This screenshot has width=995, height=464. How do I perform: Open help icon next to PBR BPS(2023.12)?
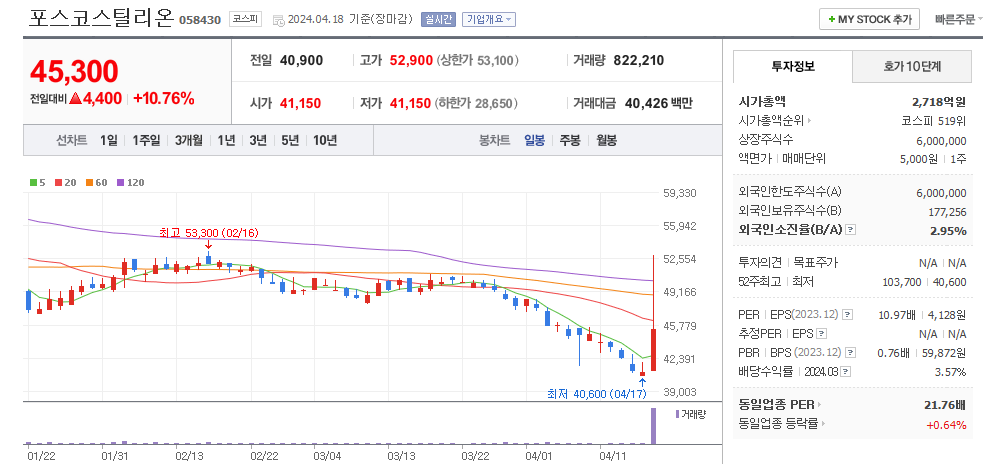850,352
